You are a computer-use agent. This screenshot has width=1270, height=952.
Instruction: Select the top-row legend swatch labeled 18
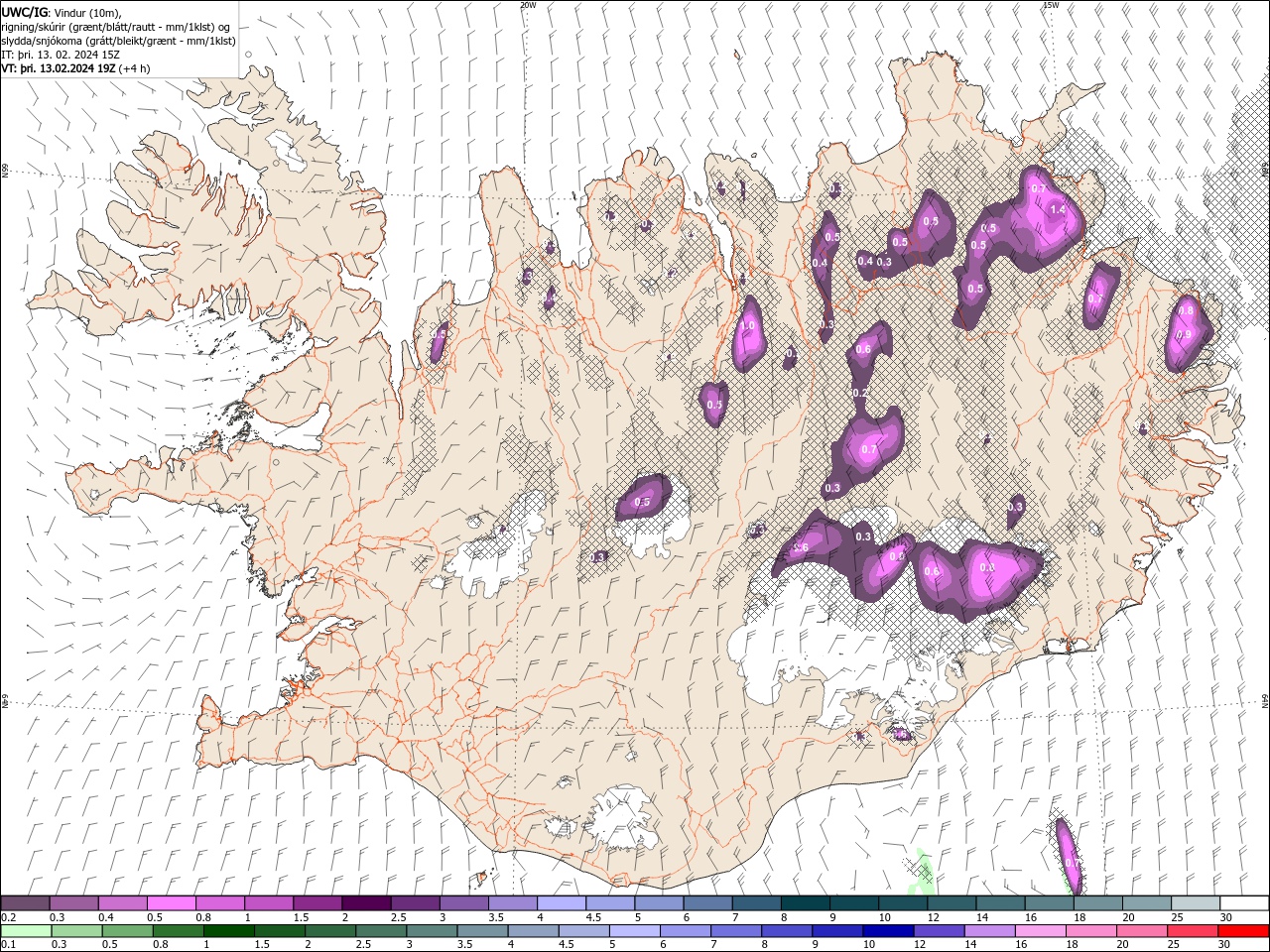(x=1098, y=903)
